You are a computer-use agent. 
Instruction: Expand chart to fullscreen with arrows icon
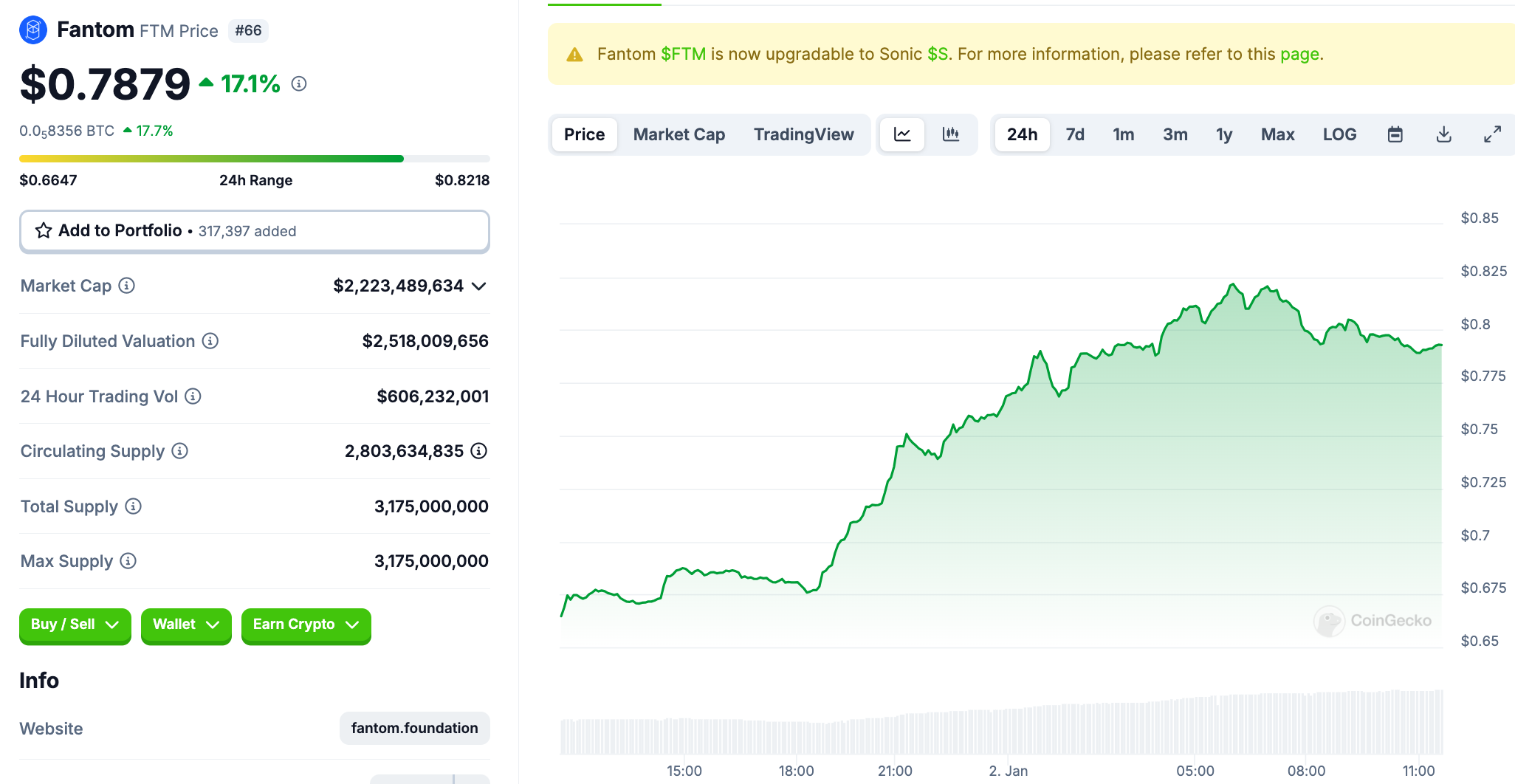pos(1493,134)
